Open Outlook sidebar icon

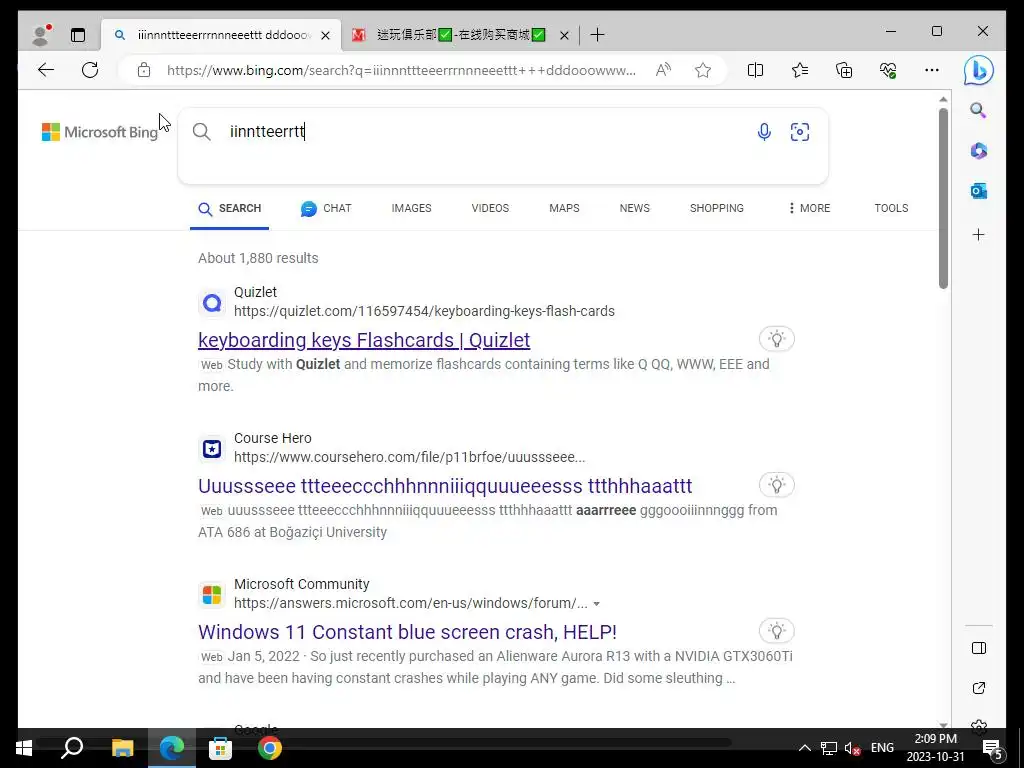tap(978, 191)
